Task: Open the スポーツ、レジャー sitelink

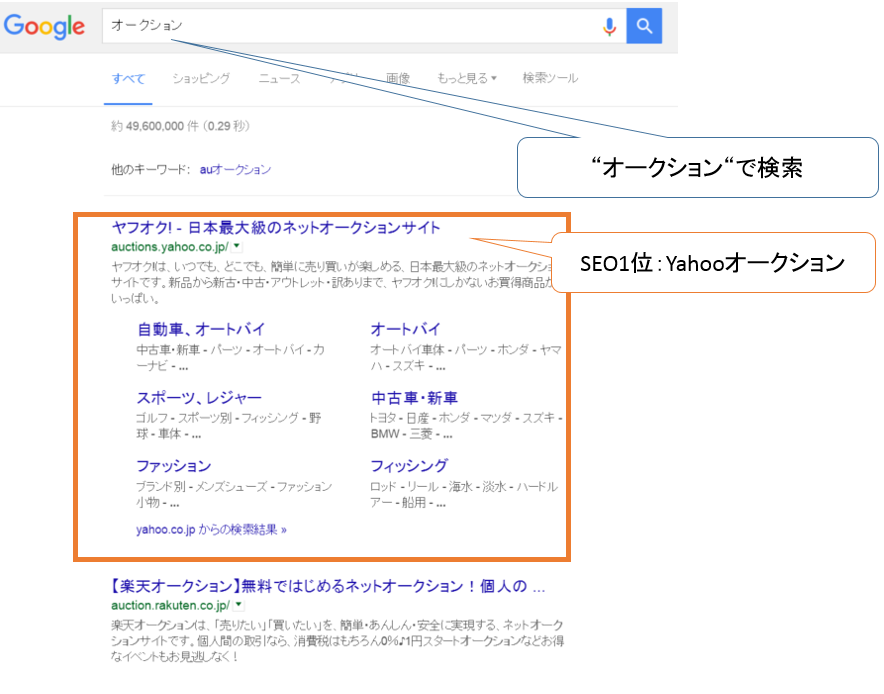Action: pos(199,398)
